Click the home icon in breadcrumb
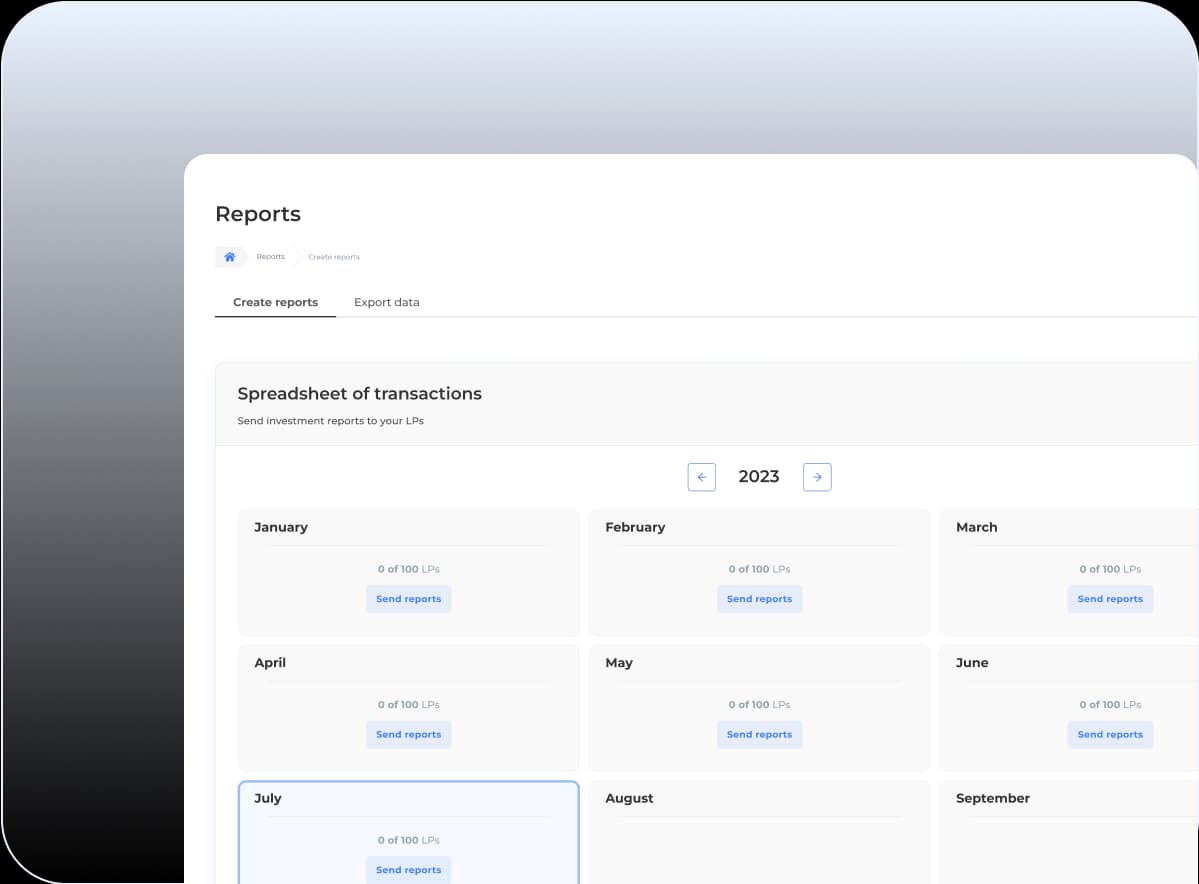The width and height of the screenshot is (1199, 884). [x=229, y=257]
